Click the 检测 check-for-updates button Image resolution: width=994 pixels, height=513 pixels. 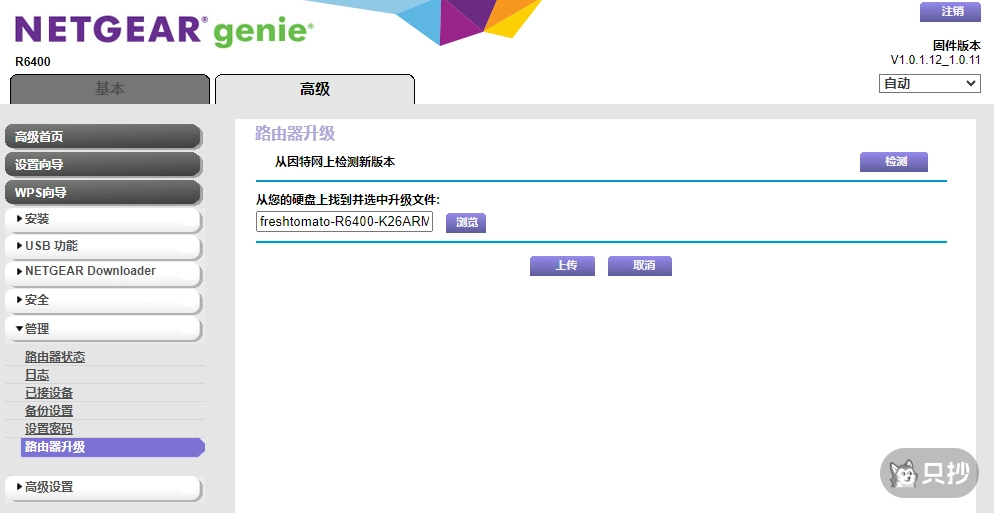pyautogui.click(x=893, y=162)
